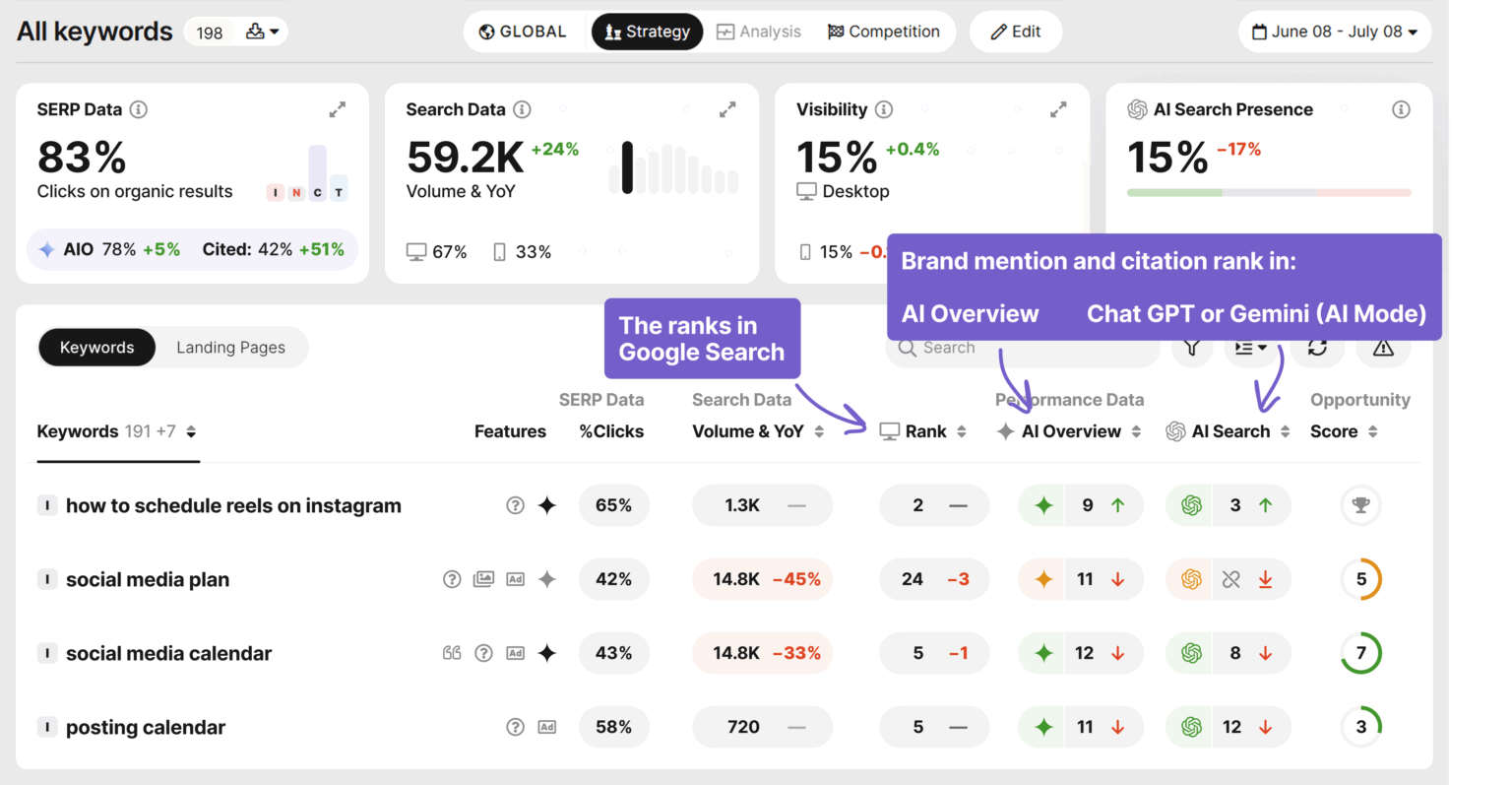Click the Visibility info icon

coord(884,109)
